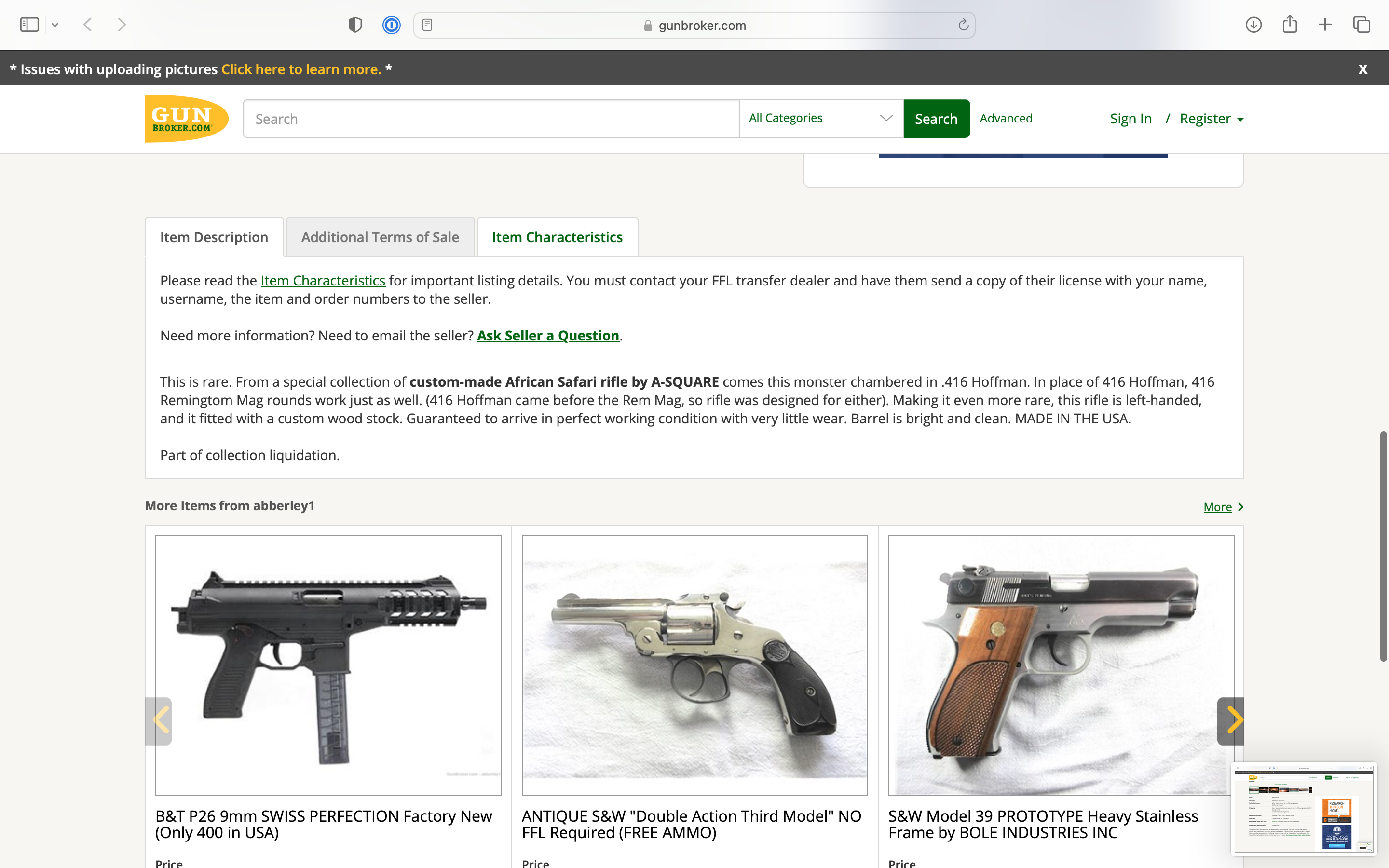Image resolution: width=1389 pixels, height=868 pixels.
Task: Focus the gunbroker.com address bar
Action: click(694, 25)
